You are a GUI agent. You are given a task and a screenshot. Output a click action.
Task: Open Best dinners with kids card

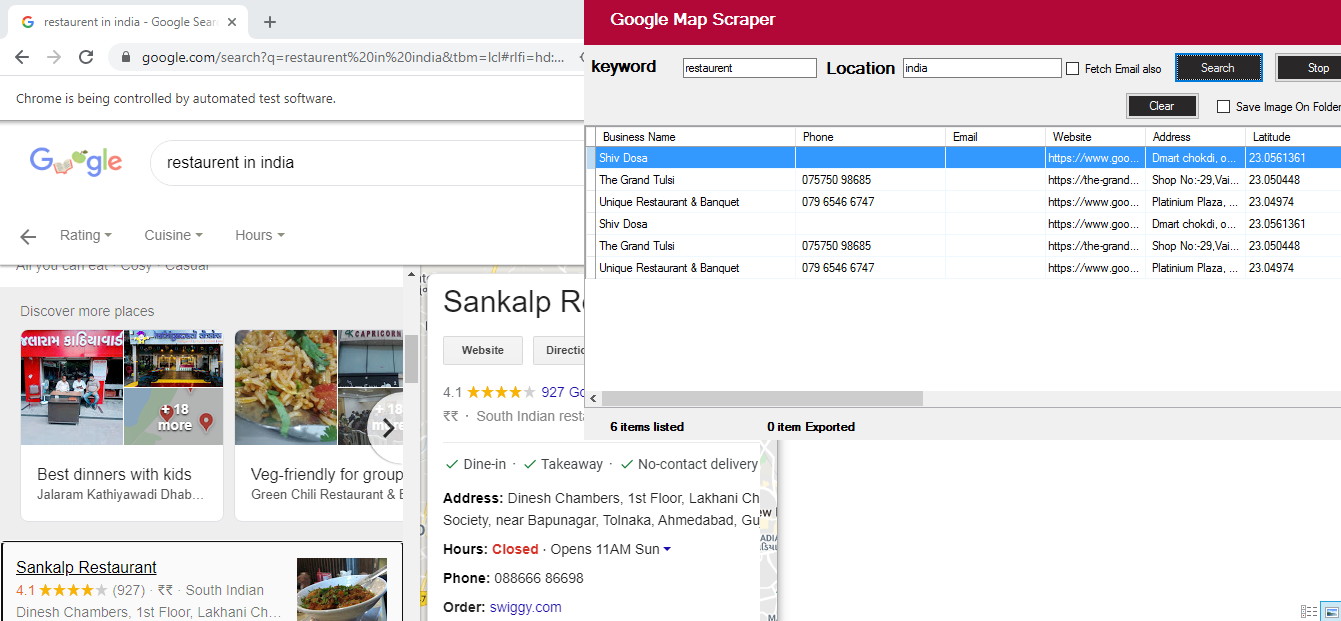pos(122,425)
